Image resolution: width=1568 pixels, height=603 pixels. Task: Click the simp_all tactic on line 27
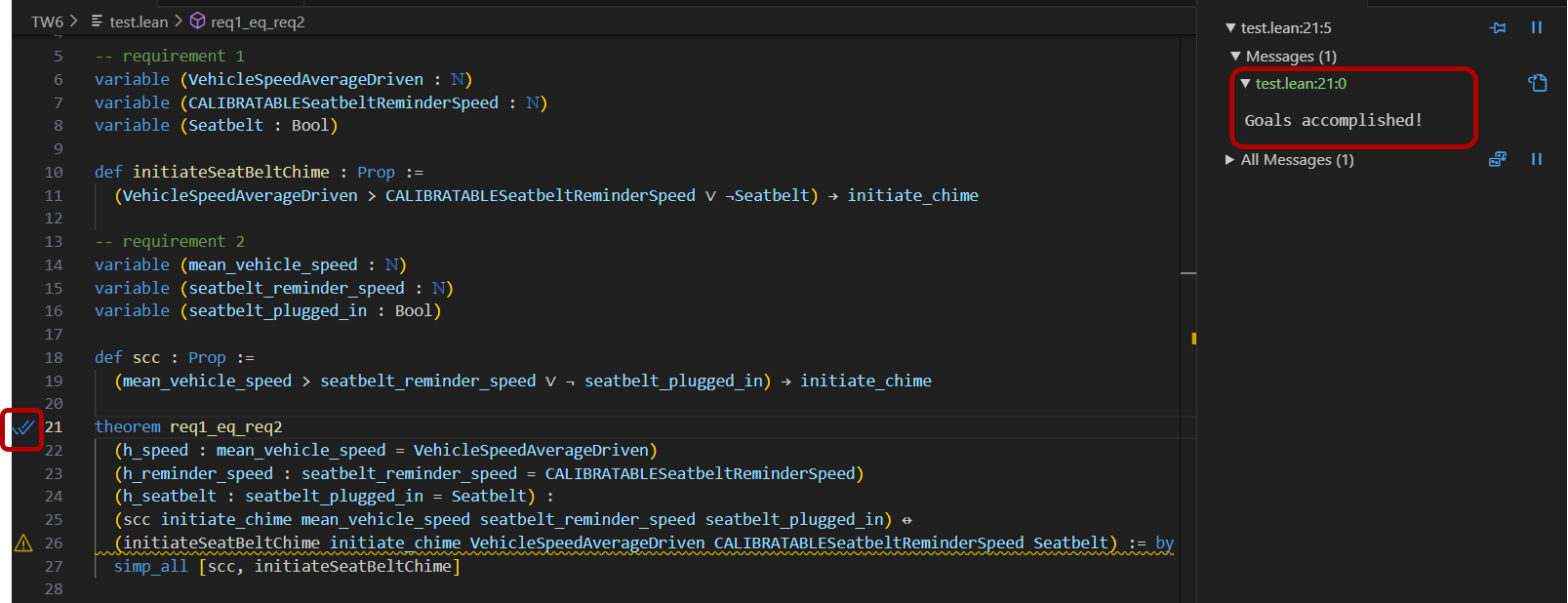(x=150, y=566)
